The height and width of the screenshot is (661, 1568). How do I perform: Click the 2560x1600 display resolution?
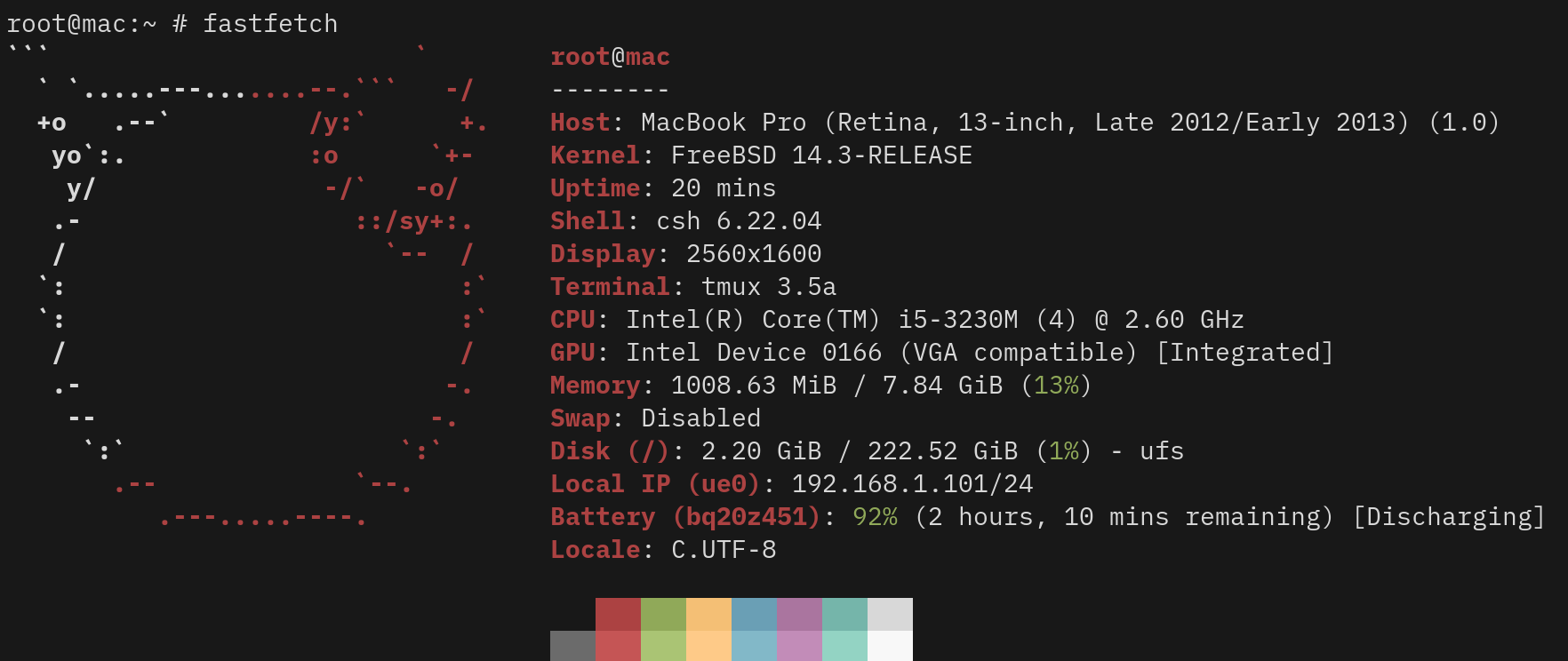point(754,254)
